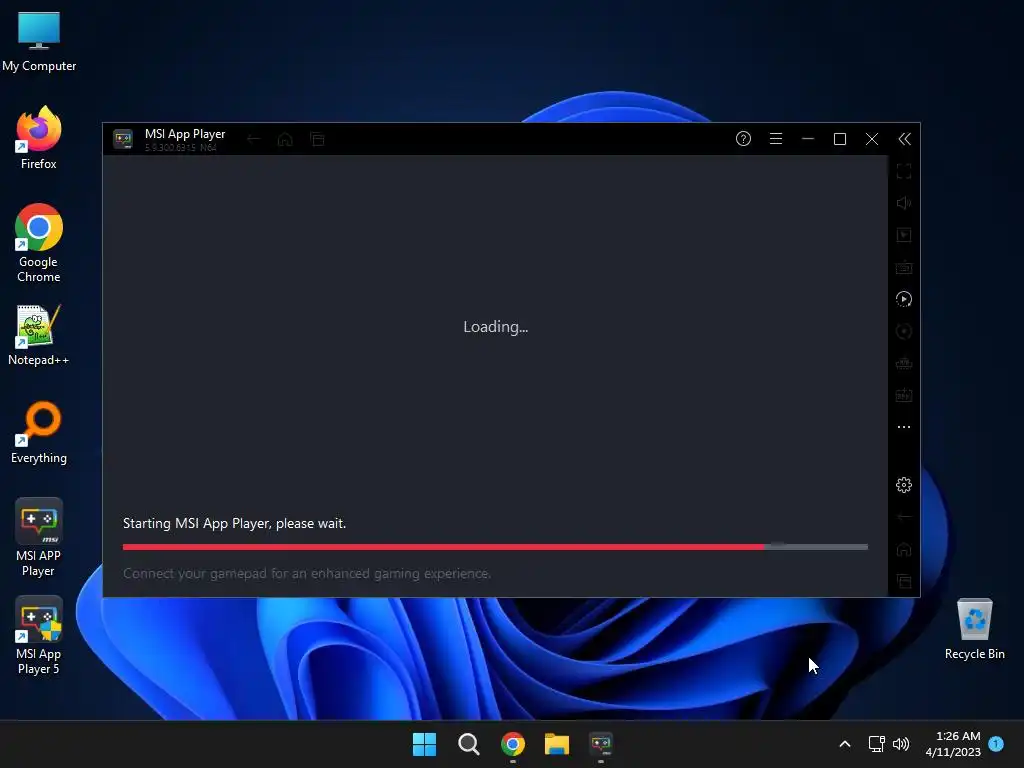The height and width of the screenshot is (768, 1024).
Task: Open the hamburger menu in MSI App Player
Action: pos(776,138)
